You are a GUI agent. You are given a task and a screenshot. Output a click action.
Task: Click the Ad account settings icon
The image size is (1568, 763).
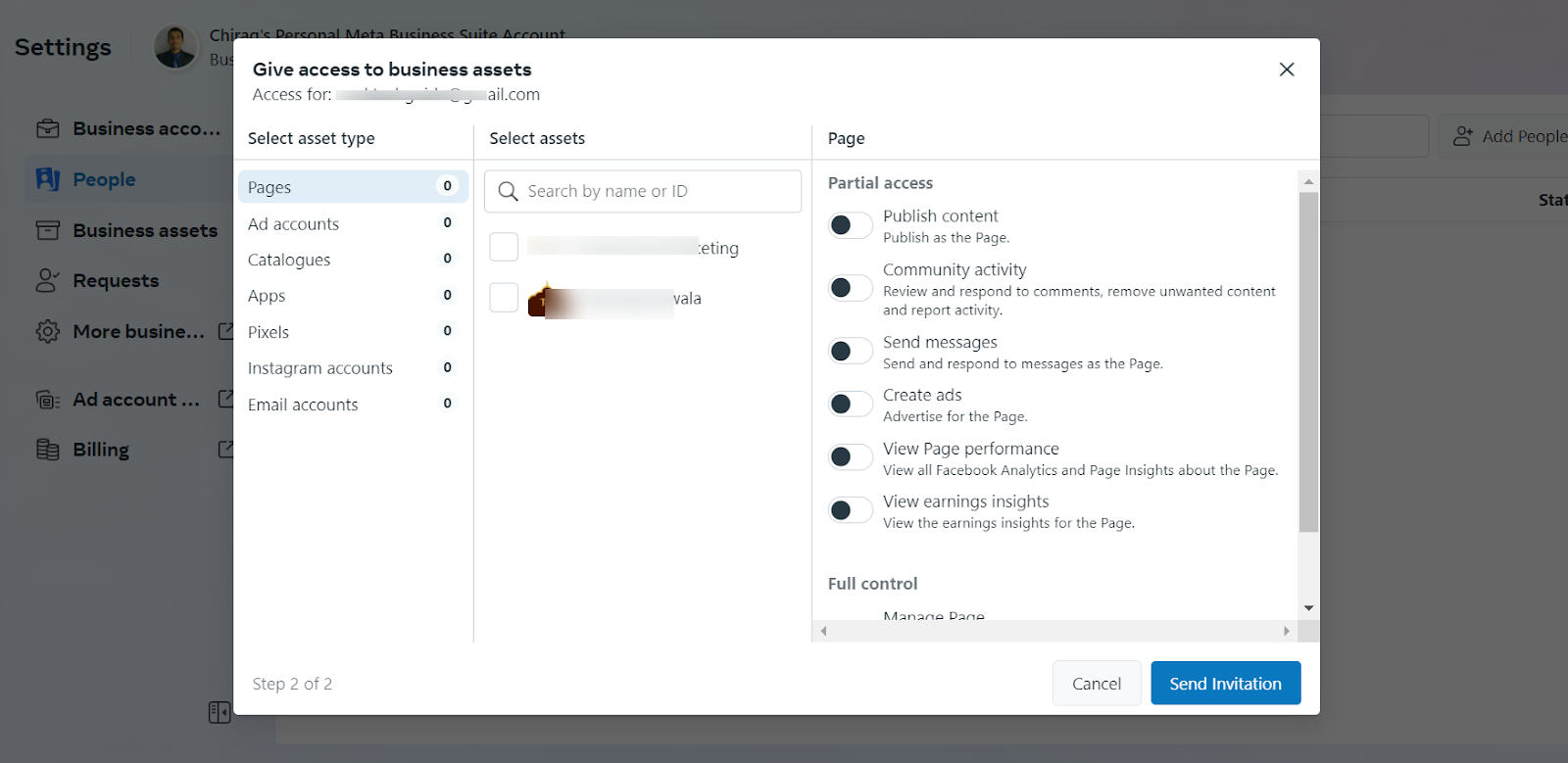tap(48, 400)
